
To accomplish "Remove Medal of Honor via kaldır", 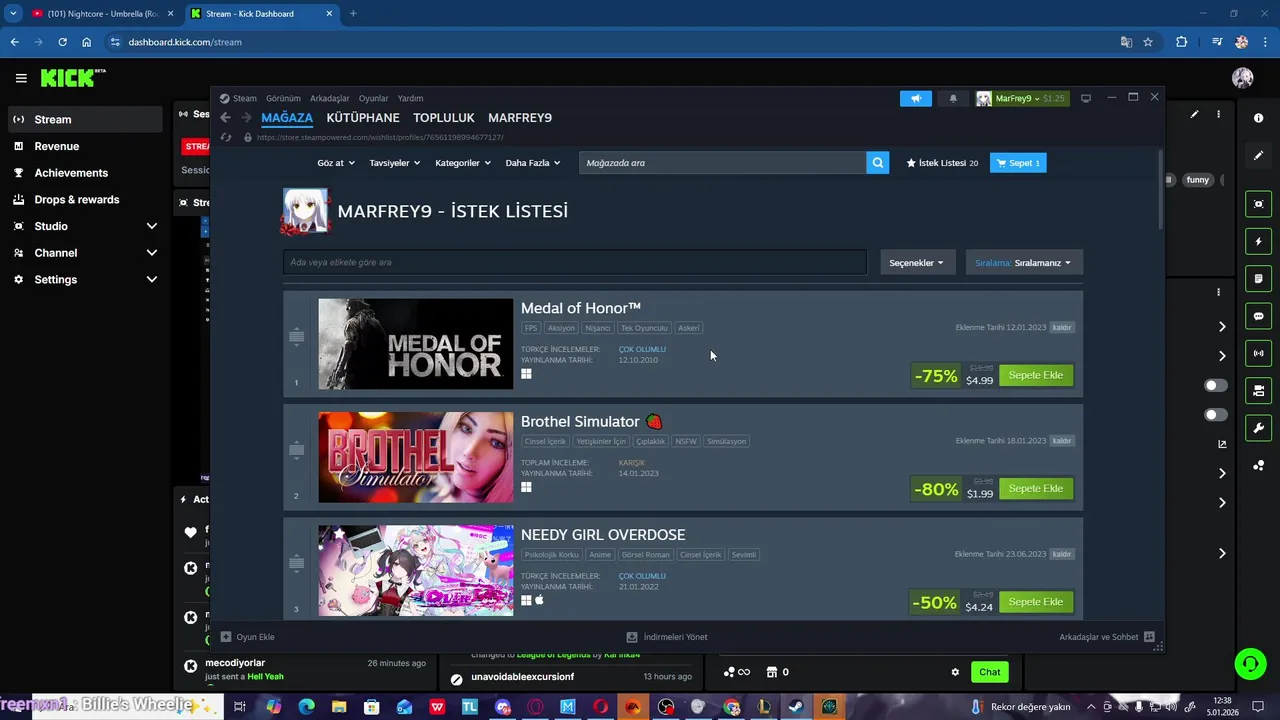I will (1062, 327).
